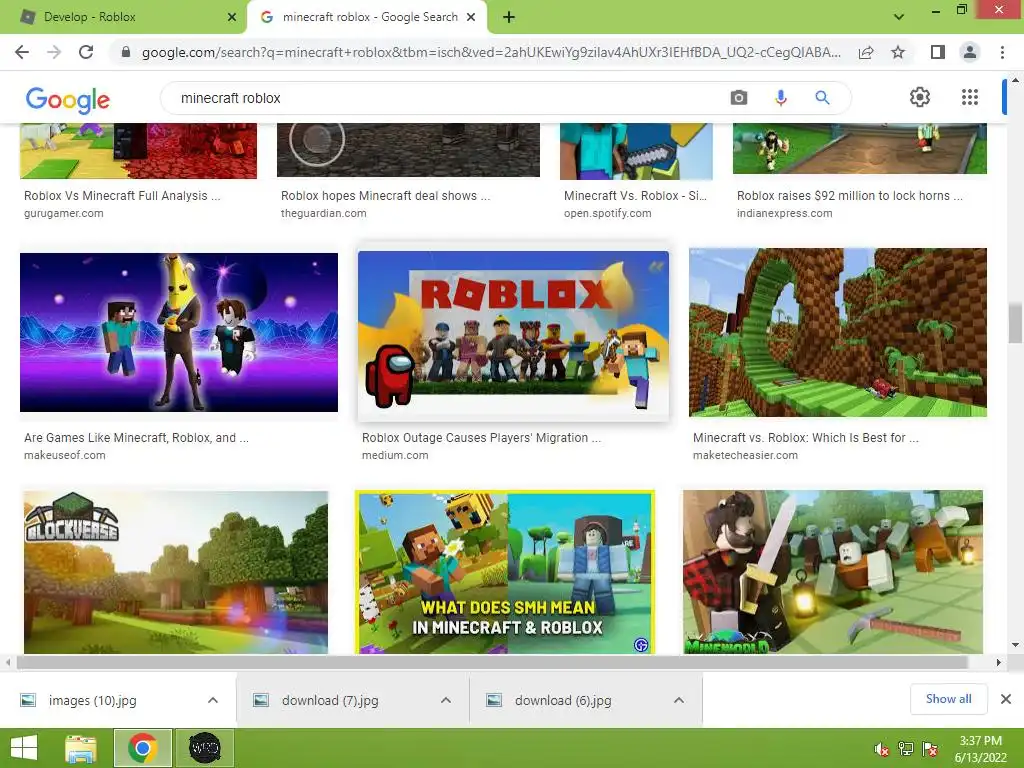Open downloaded download (7).jpg file
This screenshot has width=1024, height=768.
point(330,700)
